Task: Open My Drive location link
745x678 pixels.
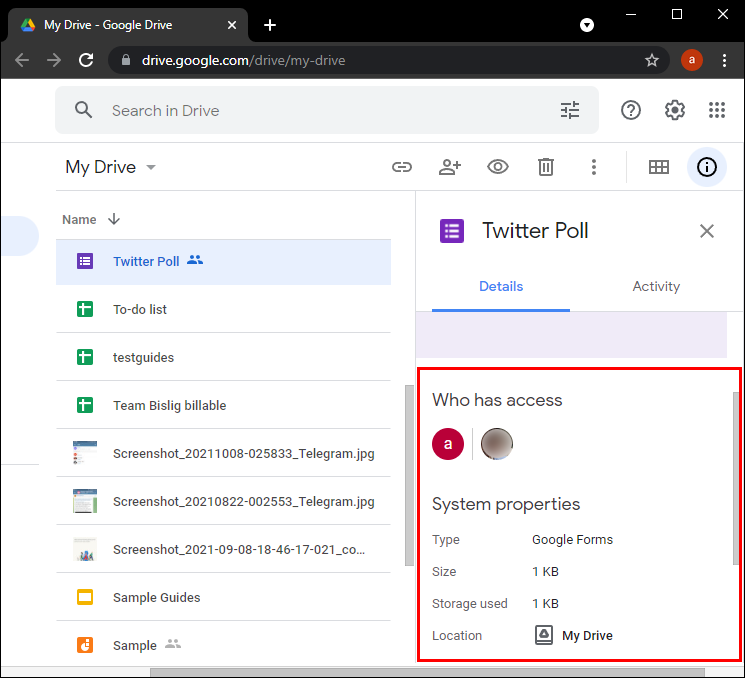Action: [574, 635]
